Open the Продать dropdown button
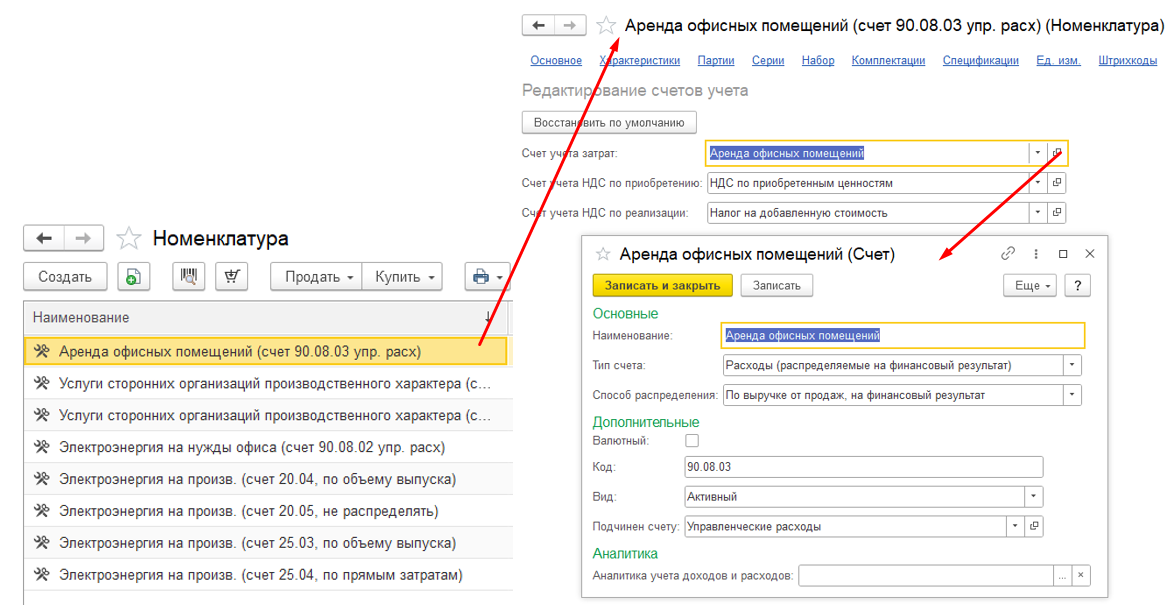The height and width of the screenshot is (616, 1174). [x=317, y=277]
